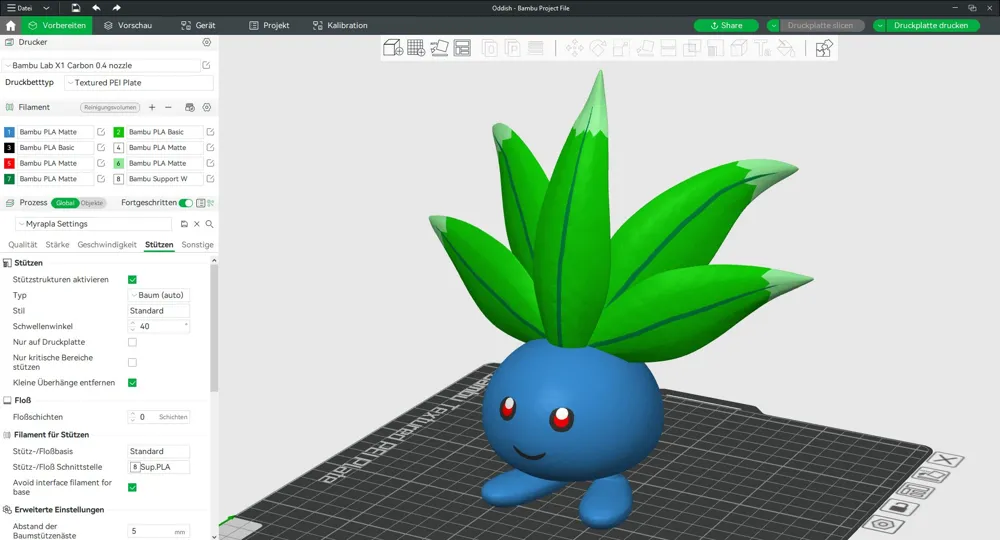This screenshot has width=1000, height=540.
Task: Click the Auto orient toolbar icon
Action: [439, 48]
